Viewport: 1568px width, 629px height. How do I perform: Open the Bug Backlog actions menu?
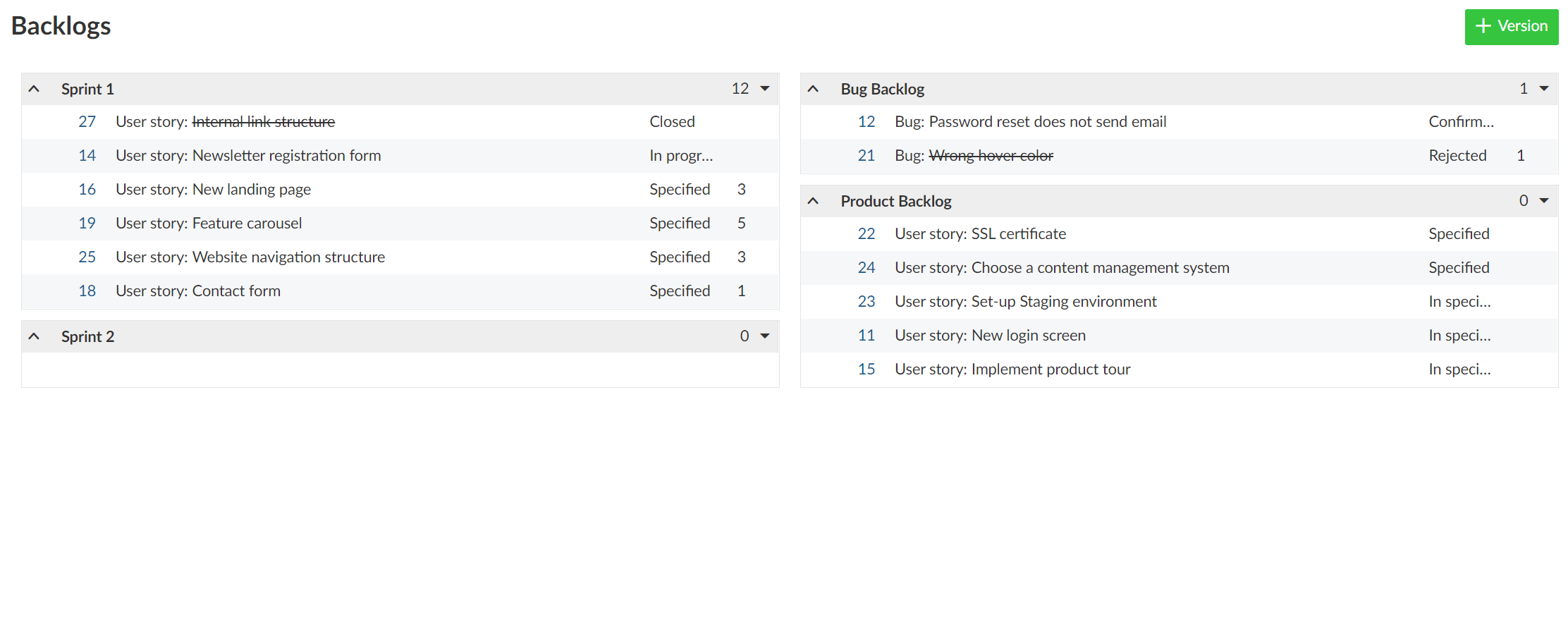[1545, 88]
